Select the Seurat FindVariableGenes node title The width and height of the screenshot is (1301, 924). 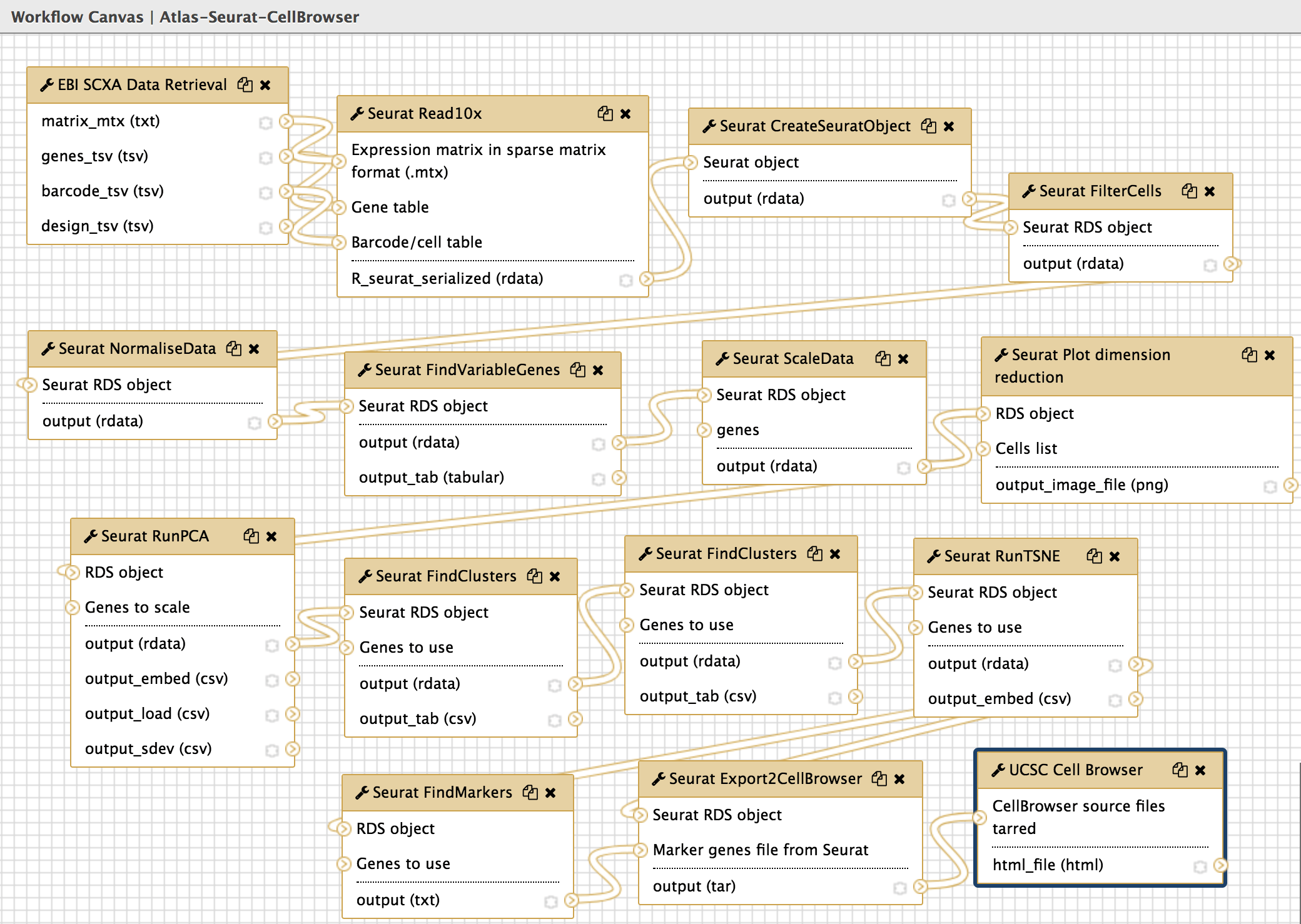[x=467, y=370]
